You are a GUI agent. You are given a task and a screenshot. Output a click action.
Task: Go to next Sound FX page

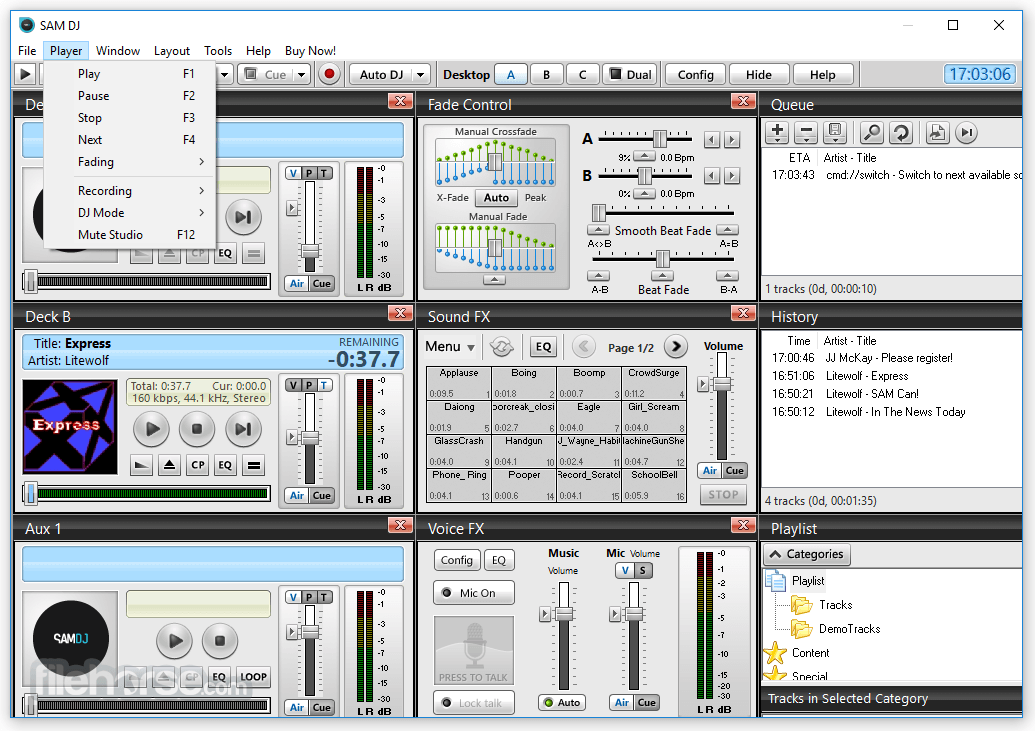[x=675, y=347]
